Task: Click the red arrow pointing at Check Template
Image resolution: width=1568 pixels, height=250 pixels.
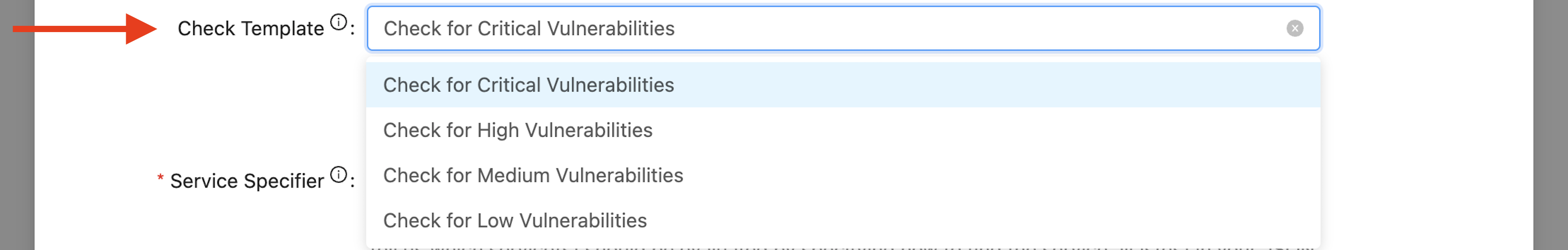Action: 85,29
